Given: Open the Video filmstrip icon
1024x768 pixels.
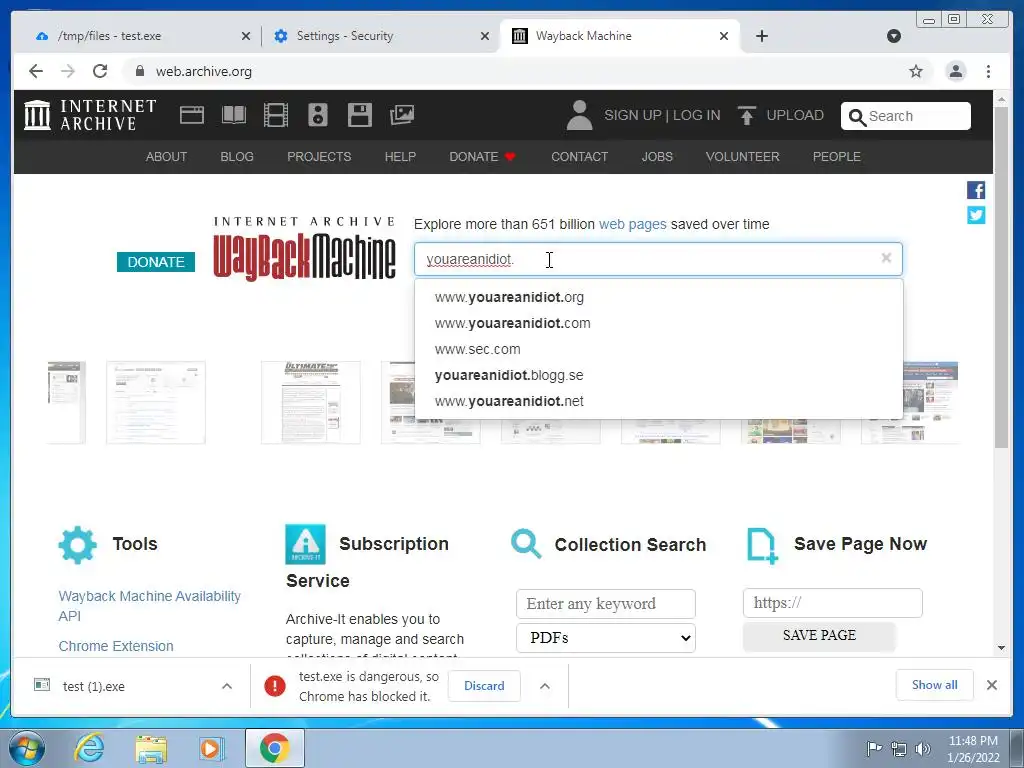Looking at the screenshot, I should click(276, 115).
